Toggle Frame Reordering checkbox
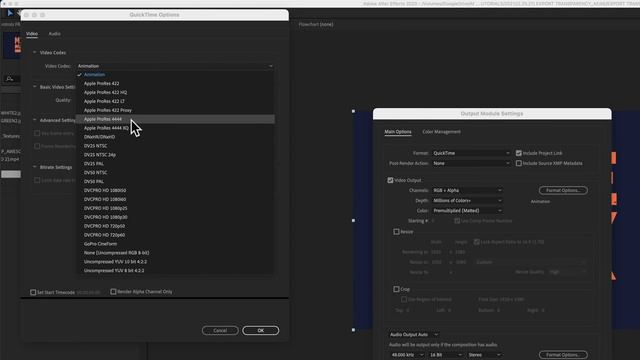Screen dimensions: 640x360 click(x=37, y=146)
